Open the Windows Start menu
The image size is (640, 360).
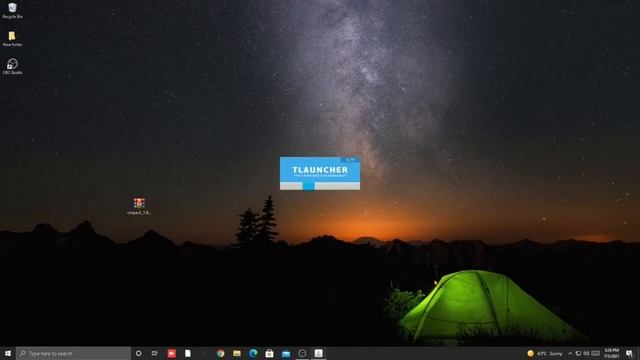(8, 353)
